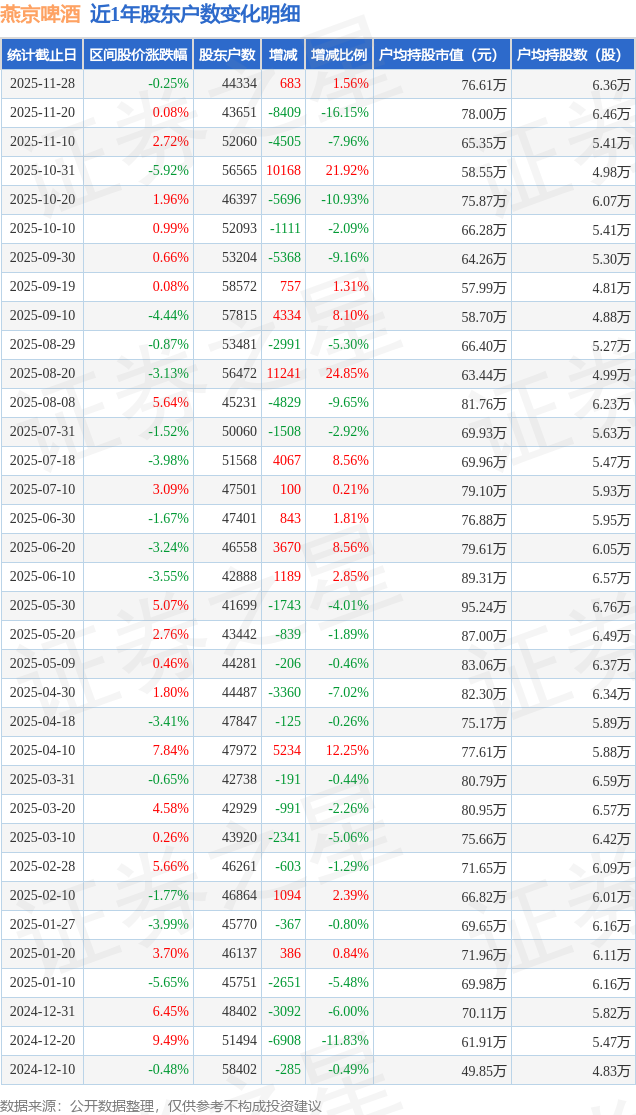Viewport: 636px width, 1115px height.
Task: Click the 股东户数 column header
Action: pos(227,55)
